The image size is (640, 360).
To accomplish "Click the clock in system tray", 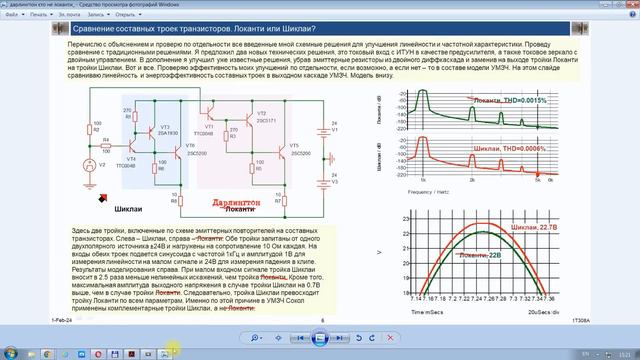I will (x=624, y=354).
